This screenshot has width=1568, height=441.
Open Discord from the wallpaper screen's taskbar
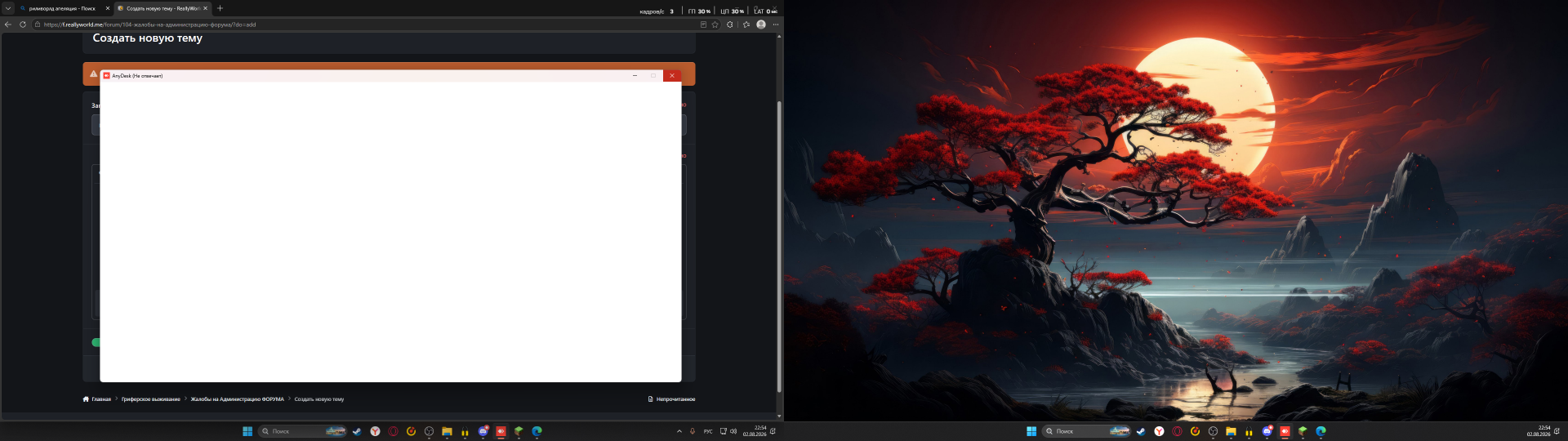pyautogui.click(x=1267, y=431)
